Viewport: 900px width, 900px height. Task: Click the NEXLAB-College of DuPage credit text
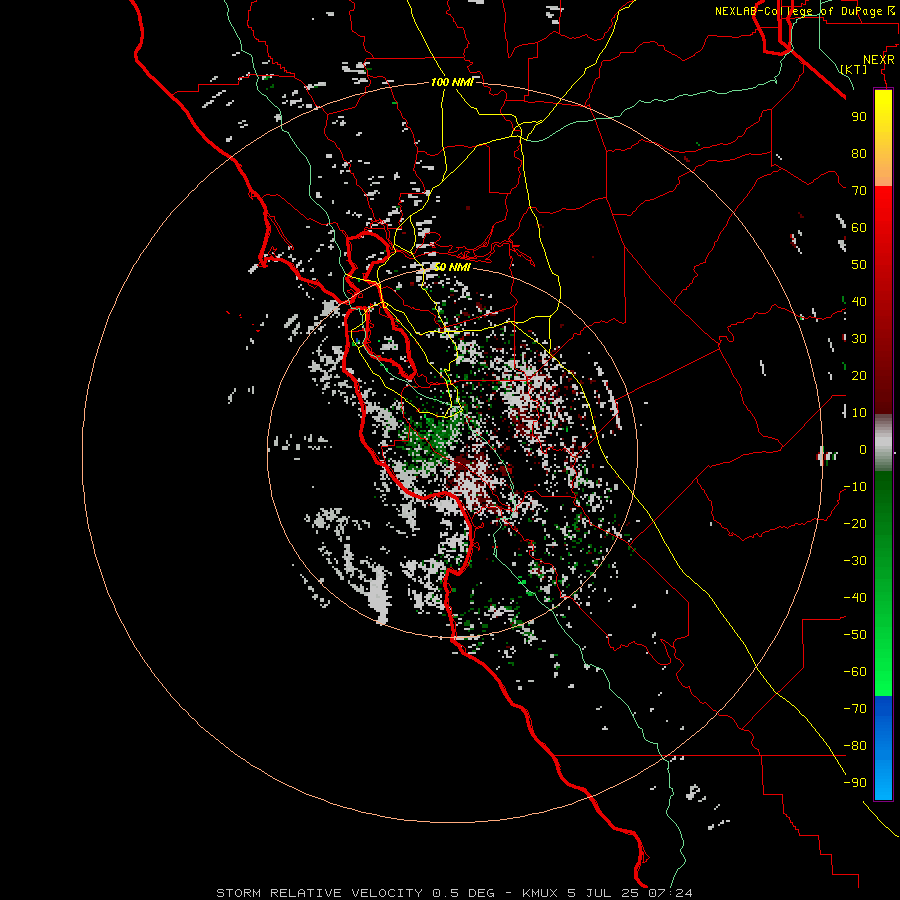coord(804,11)
